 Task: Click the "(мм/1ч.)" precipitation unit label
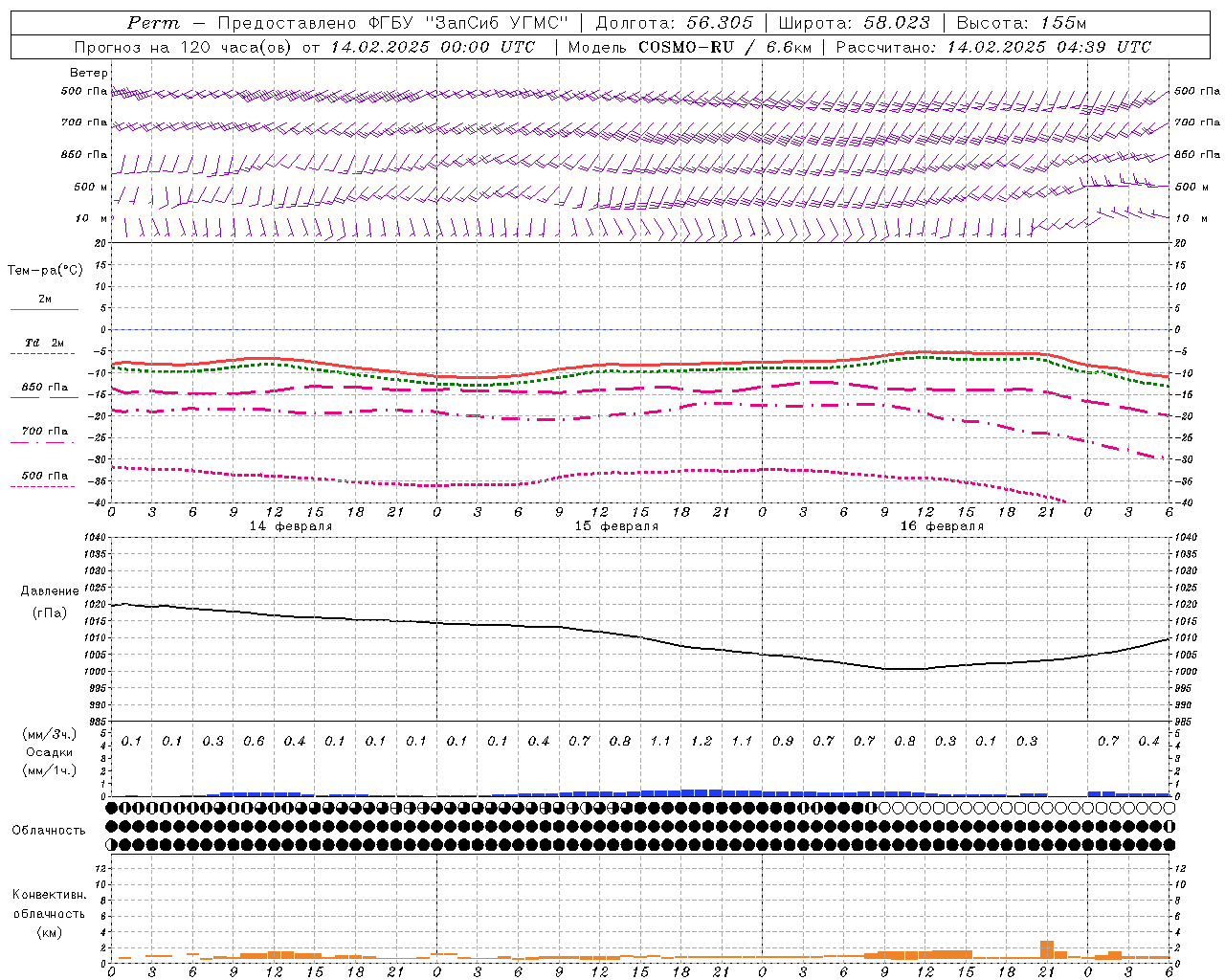(51, 769)
